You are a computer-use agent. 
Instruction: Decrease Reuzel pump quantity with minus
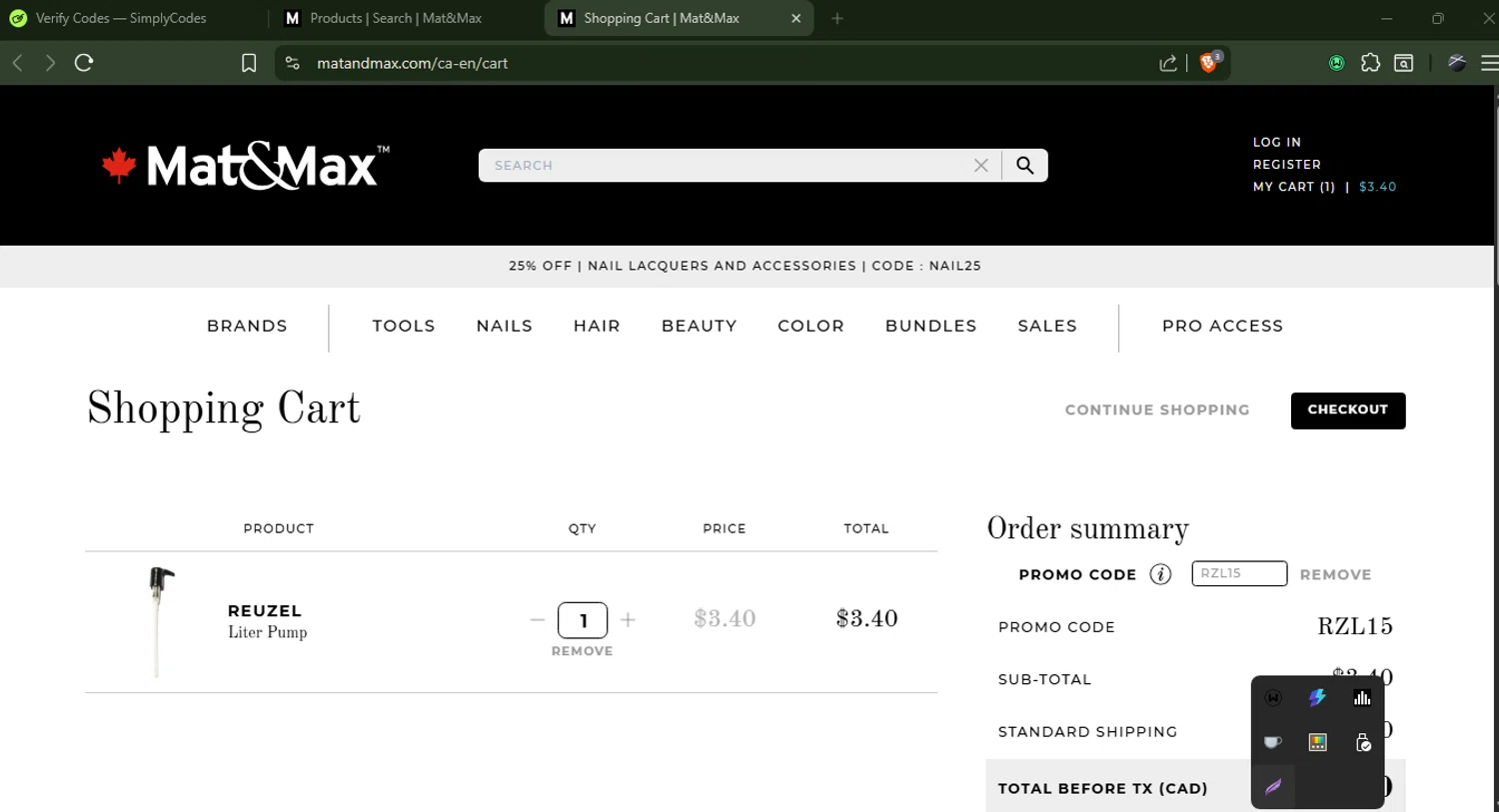(538, 620)
